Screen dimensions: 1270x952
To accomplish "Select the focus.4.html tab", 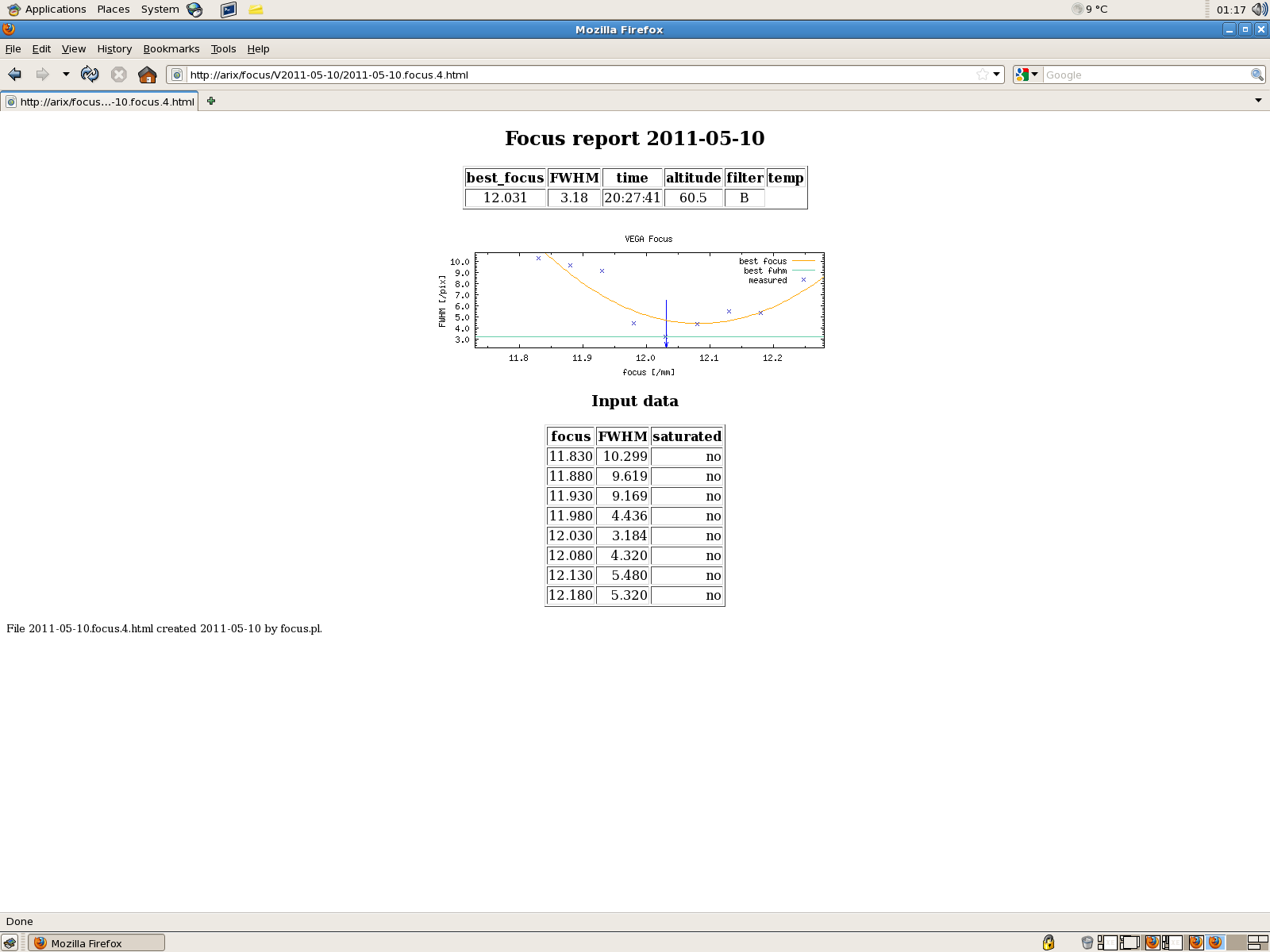I will click(100, 102).
